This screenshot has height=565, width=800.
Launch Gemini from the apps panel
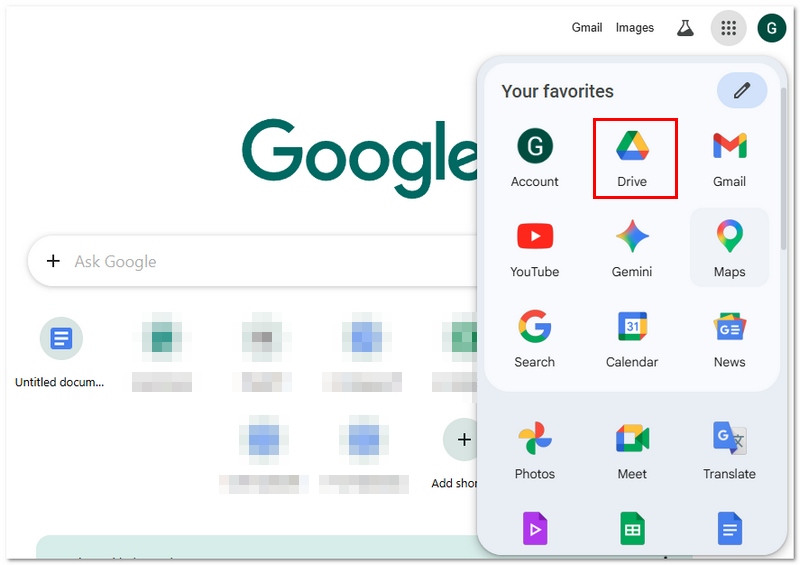pos(632,249)
